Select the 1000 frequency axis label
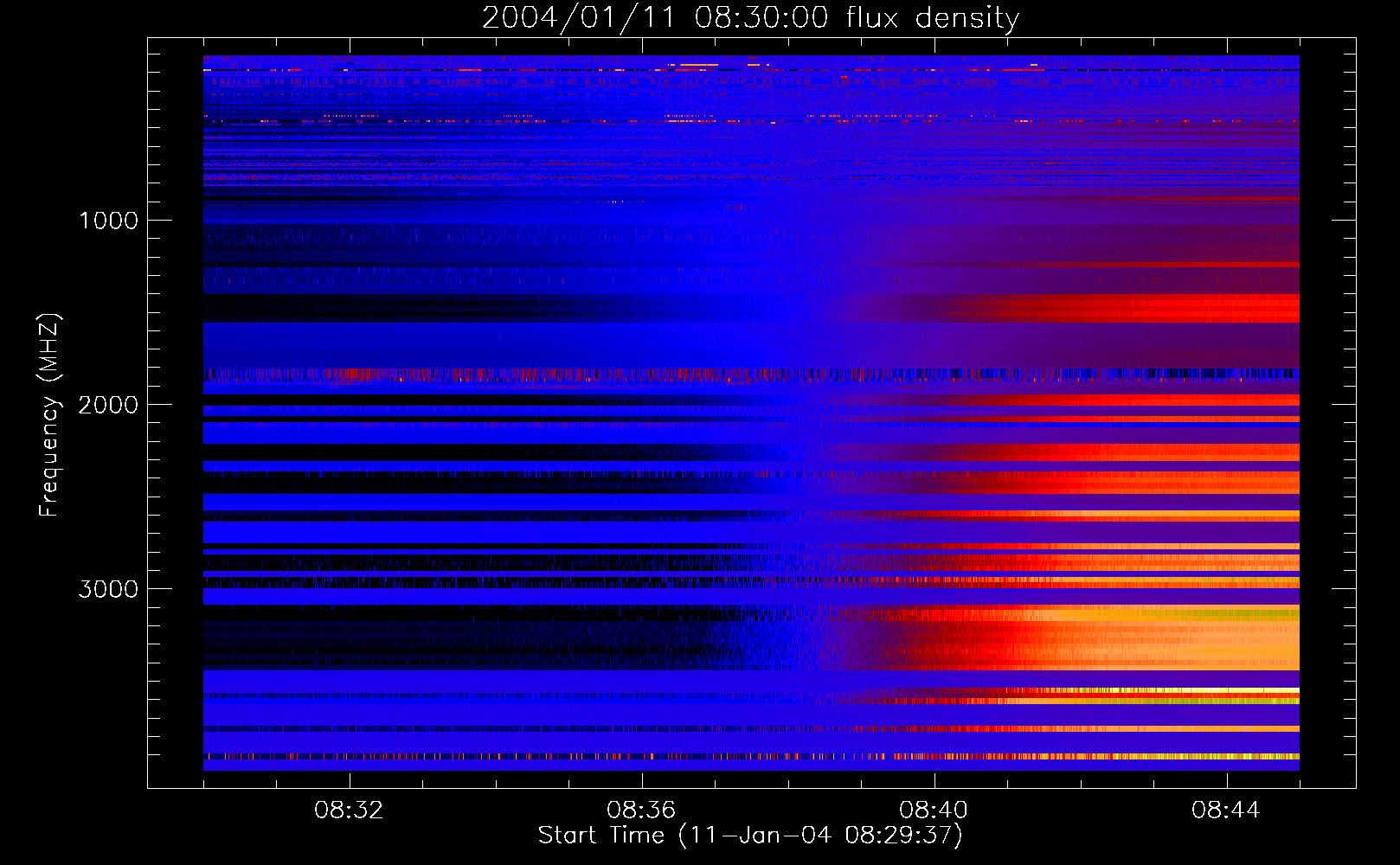The width and height of the screenshot is (1400, 865). click(x=108, y=221)
